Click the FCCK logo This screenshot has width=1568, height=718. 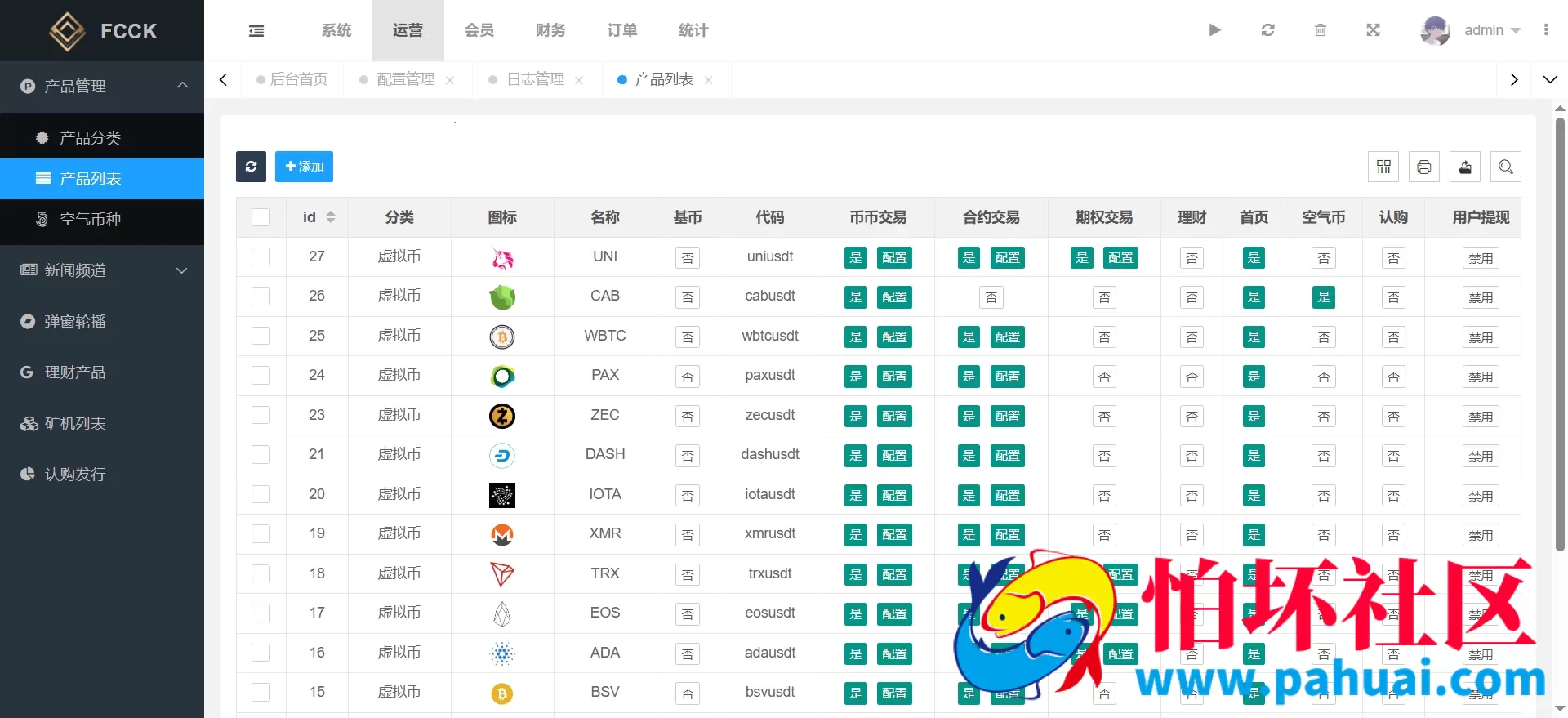(102, 31)
